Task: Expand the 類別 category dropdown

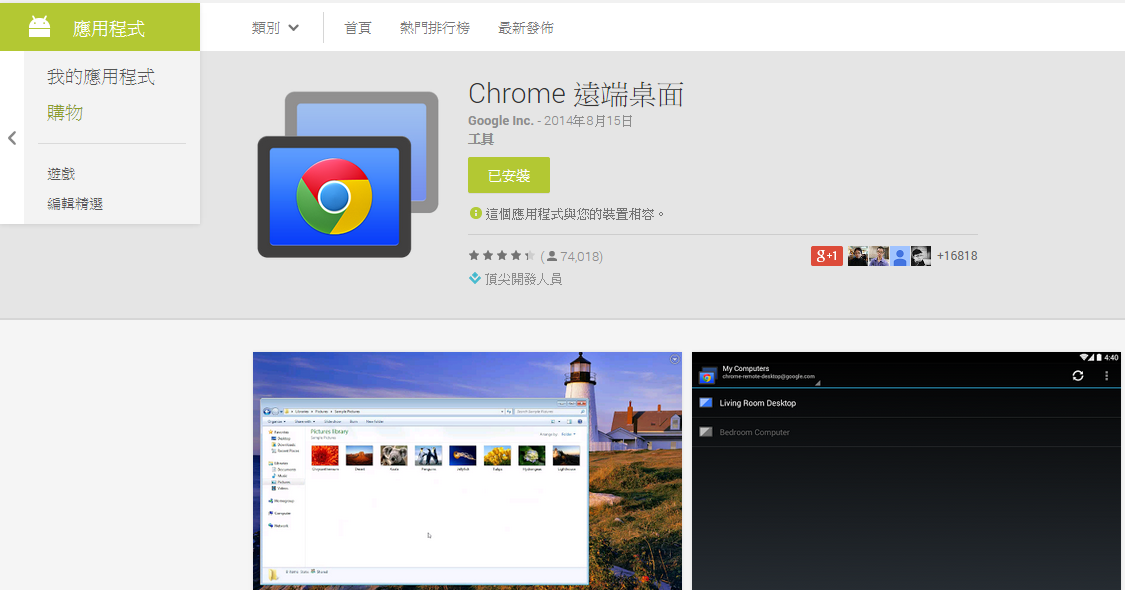Action: click(275, 28)
